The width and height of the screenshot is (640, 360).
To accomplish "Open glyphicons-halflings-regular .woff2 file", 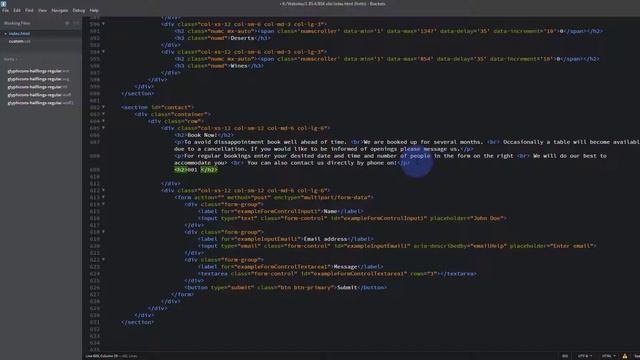I will coord(40,103).
